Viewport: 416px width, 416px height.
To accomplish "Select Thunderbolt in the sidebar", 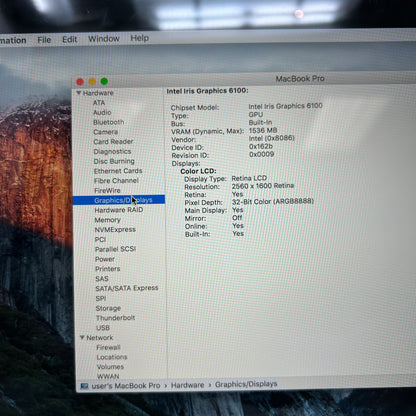I will tap(115, 318).
